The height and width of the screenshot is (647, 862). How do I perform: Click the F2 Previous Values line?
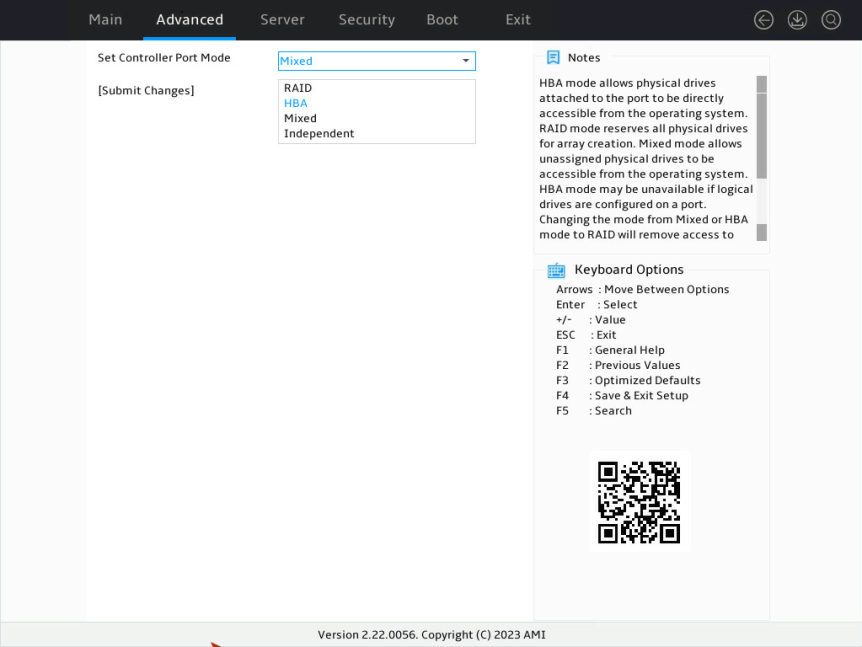(618, 366)
